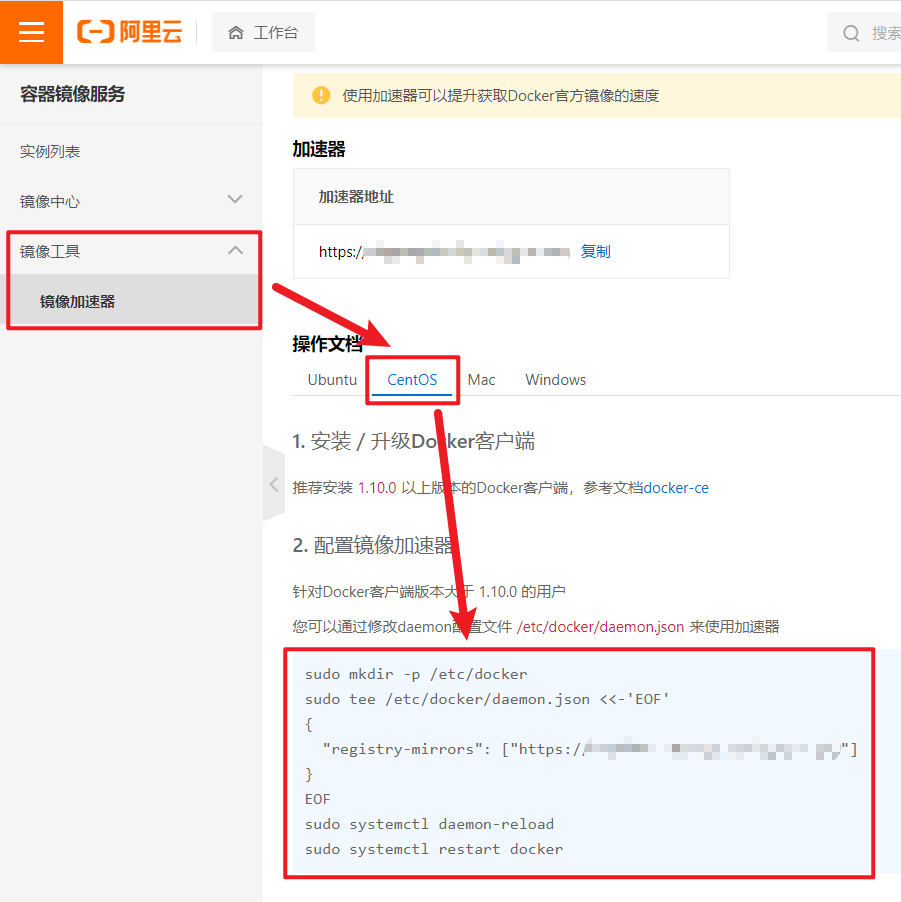Switch to the Windows tab
This screenshot has height=902, width=901.
point(555,380)
